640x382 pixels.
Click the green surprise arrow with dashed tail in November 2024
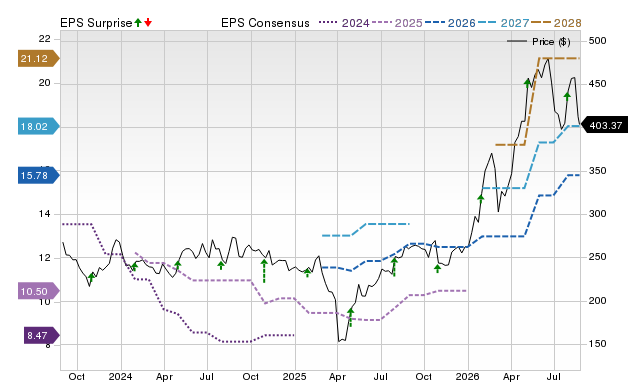coord(264,271)
